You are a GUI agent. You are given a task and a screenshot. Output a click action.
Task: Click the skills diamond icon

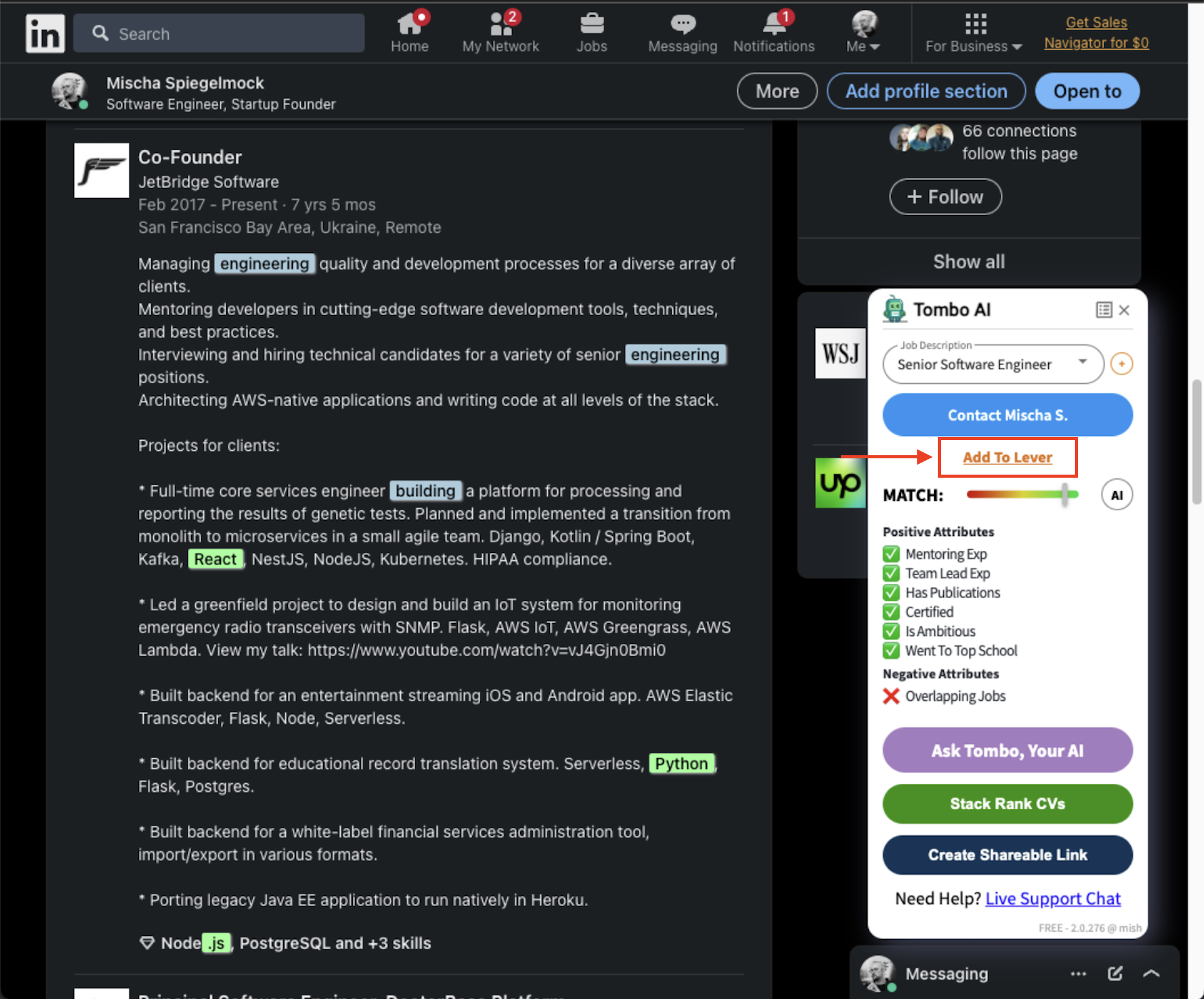147,943
